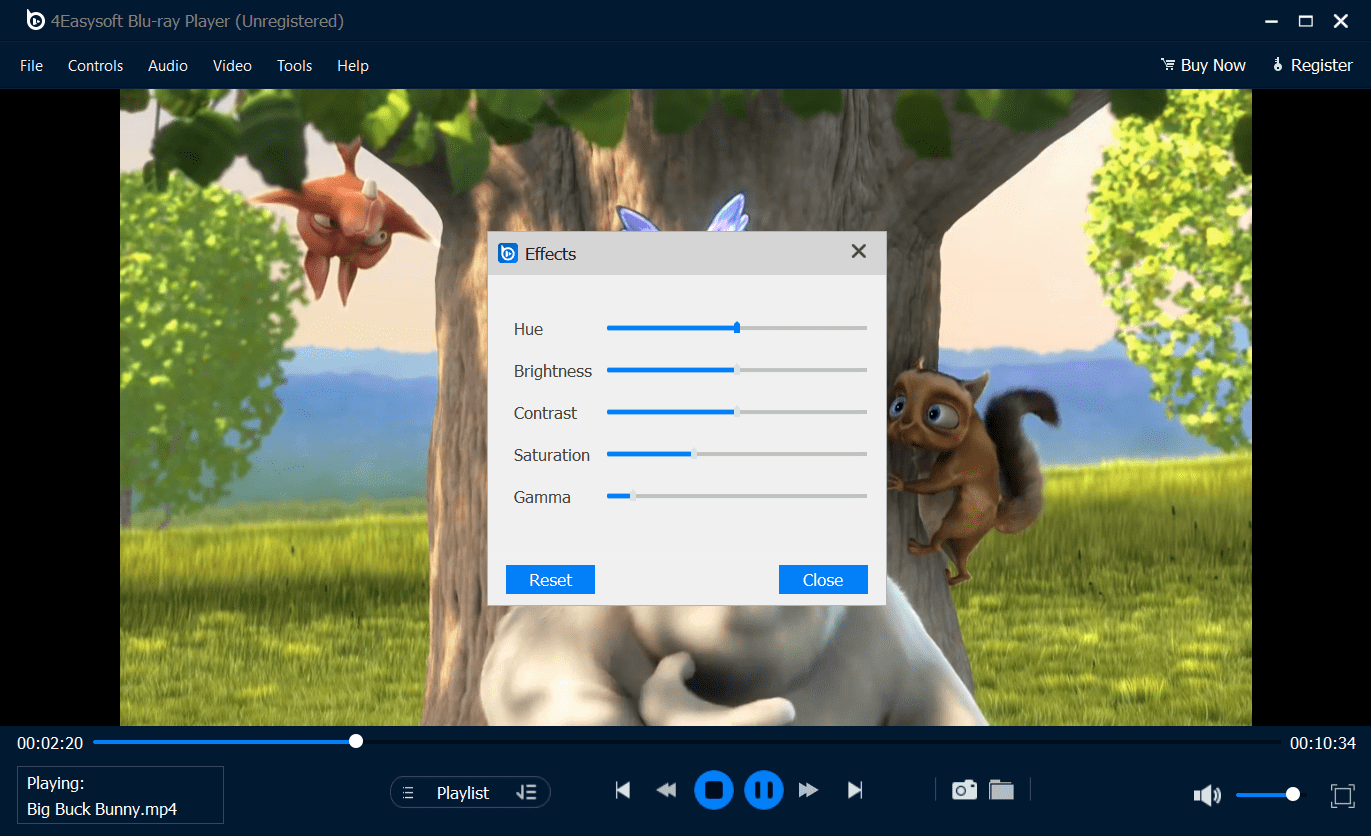Open the Help menu
This screenshot has height=836, width=1371.
[x=353, y=66]
